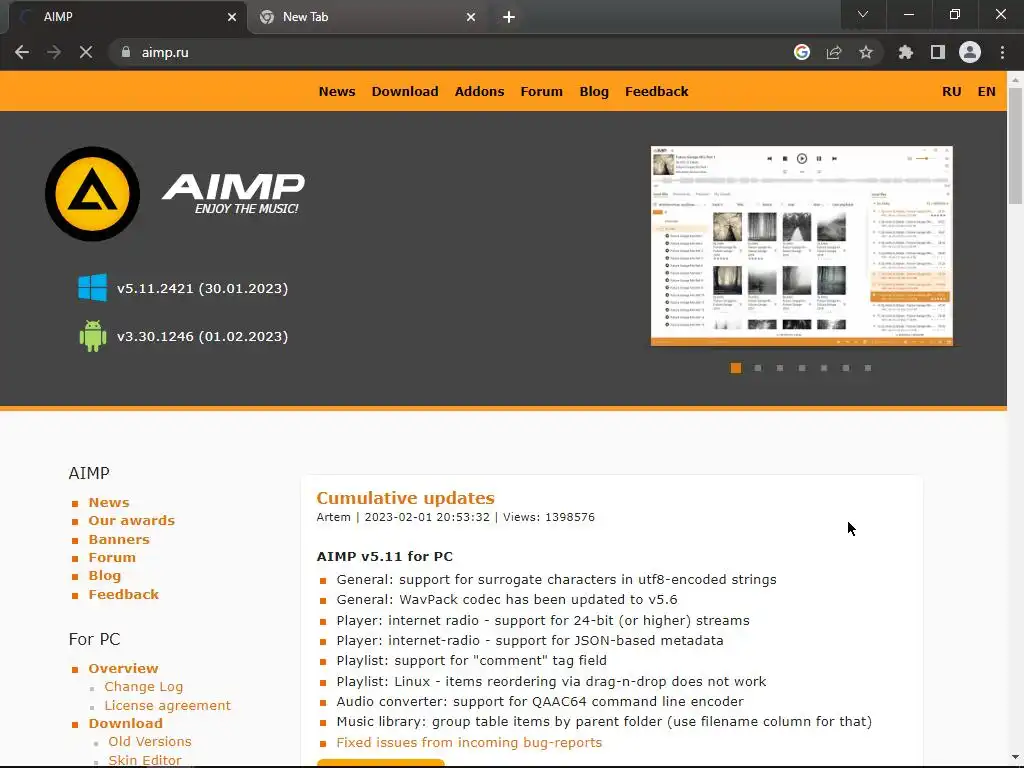Click the AIMP player screenshot preview

point(802,246)
